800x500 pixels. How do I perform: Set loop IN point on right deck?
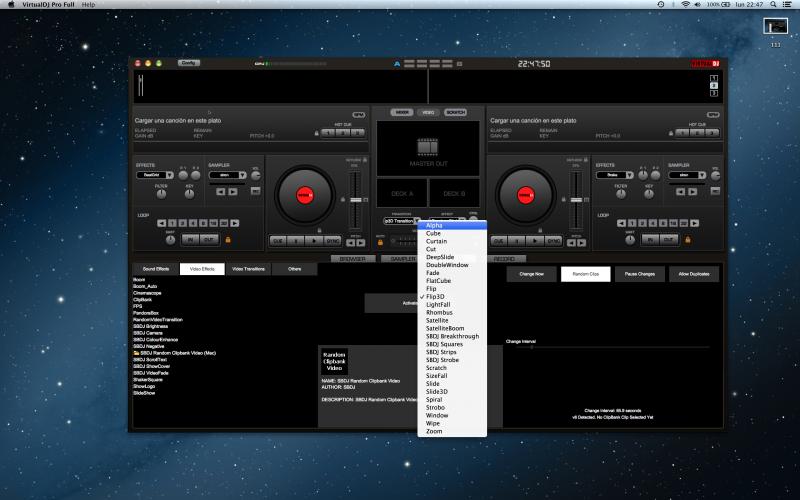pyautogui.click(x=650, y=239)
